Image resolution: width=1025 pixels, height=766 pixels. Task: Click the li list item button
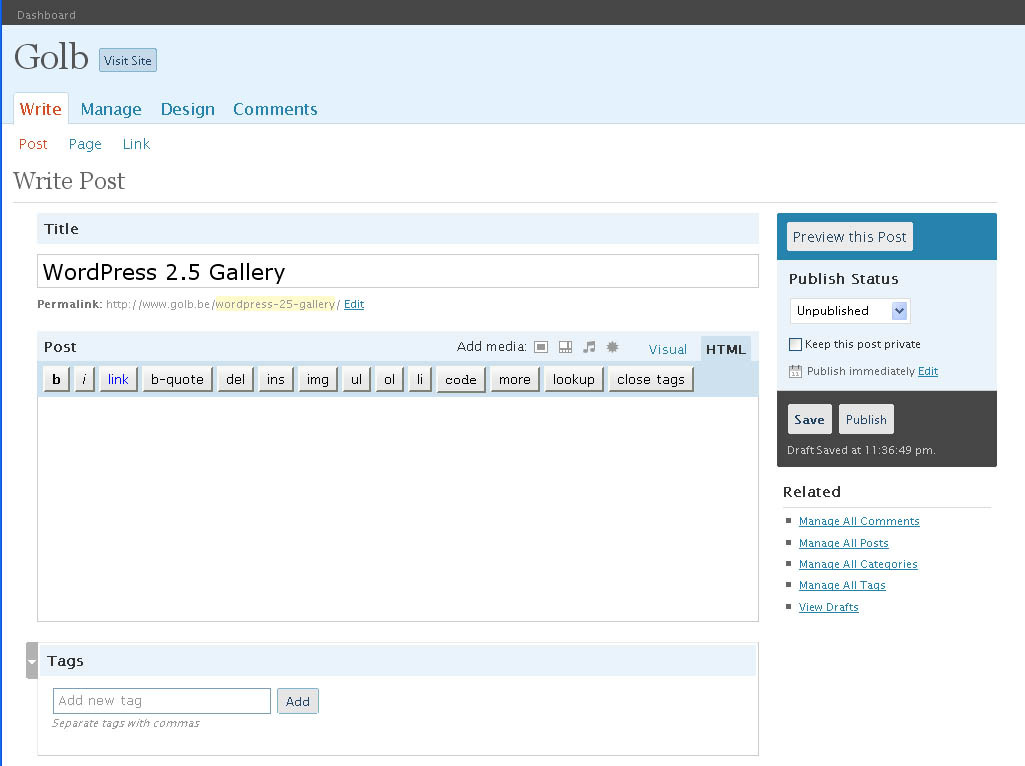tap(420, 379)
